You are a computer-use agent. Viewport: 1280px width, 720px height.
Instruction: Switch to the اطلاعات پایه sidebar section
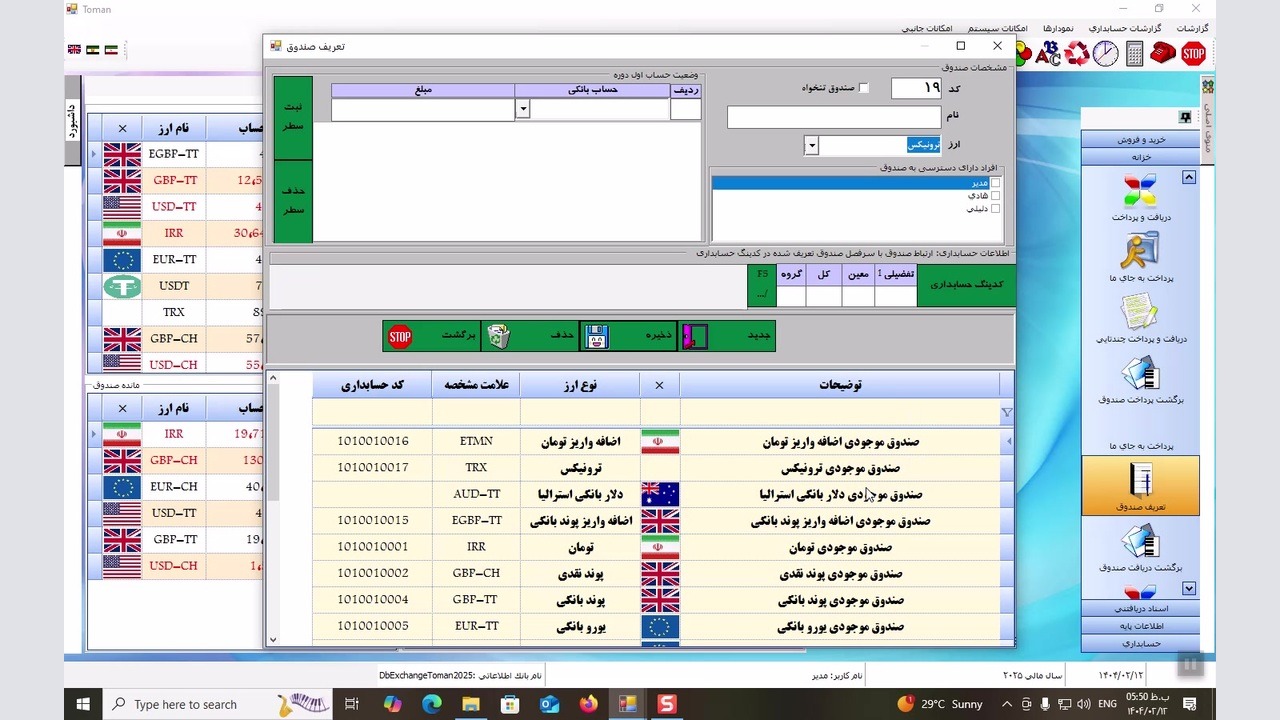[1140, 627]
